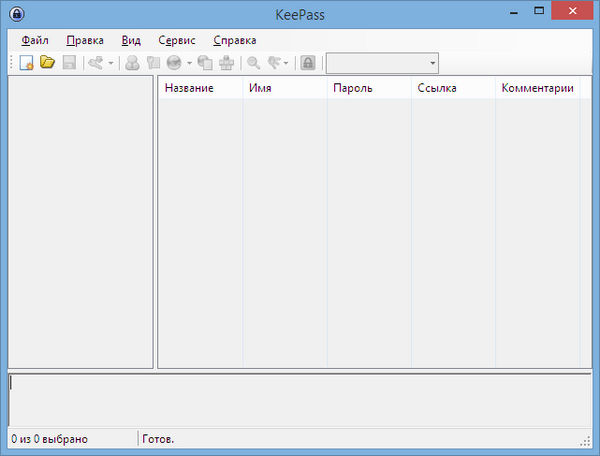600x456 pixels.
Task: Lock workspace using the padlock icon
Action: (308, 63)
